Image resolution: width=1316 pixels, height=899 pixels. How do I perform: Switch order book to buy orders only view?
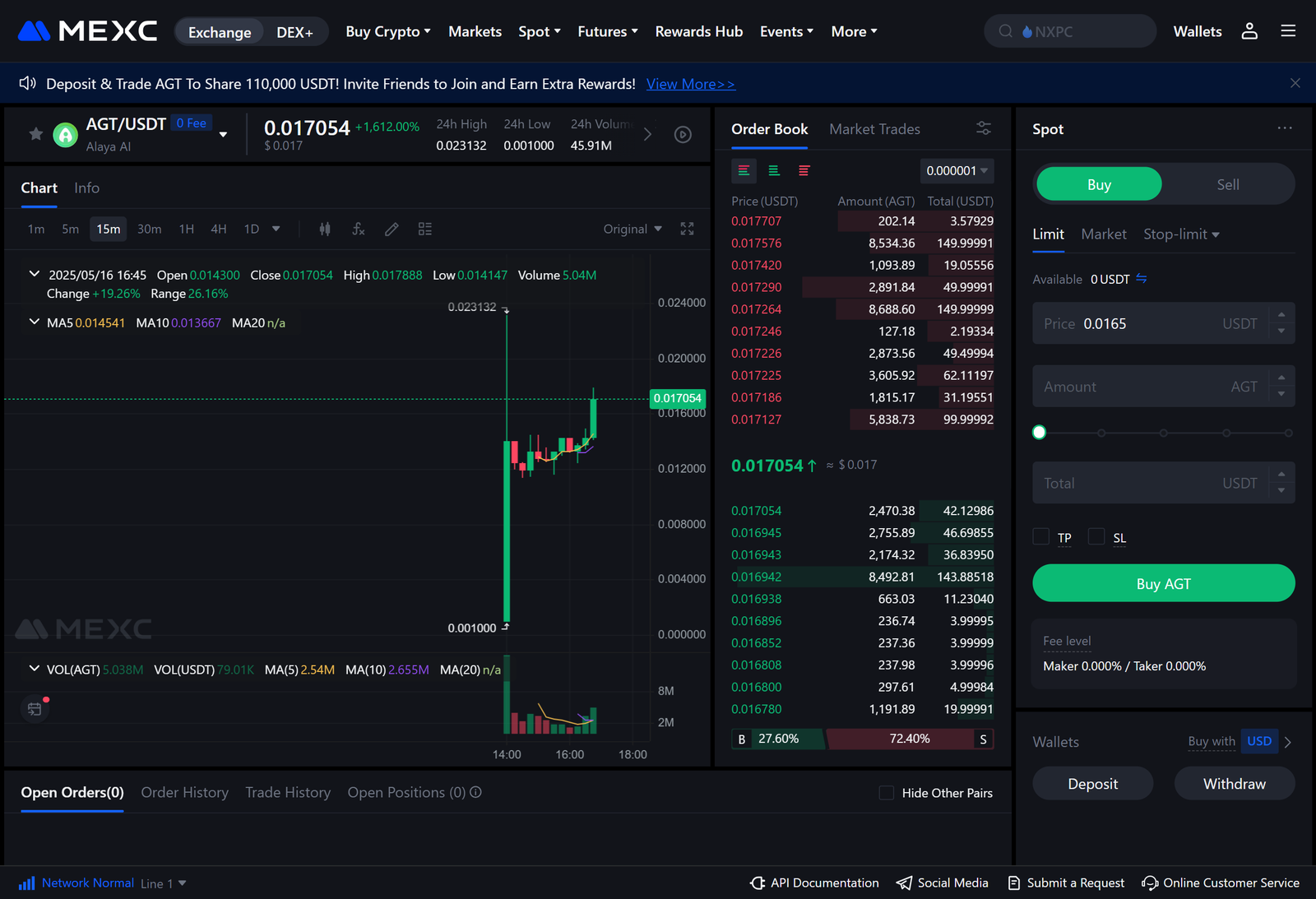pos(773,170)
